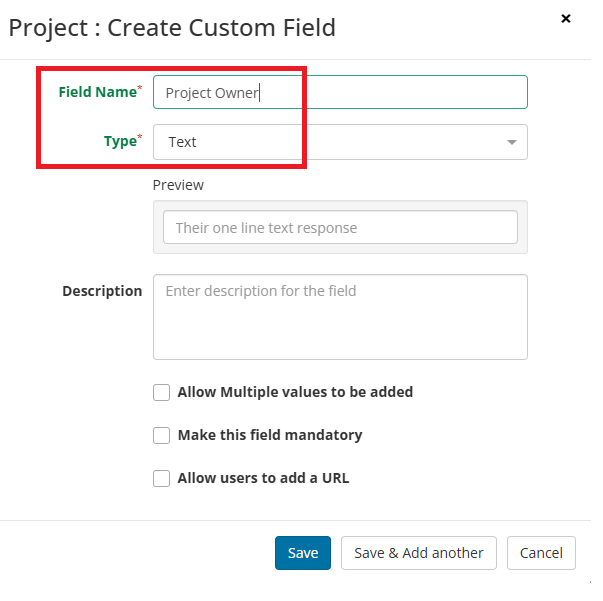
Task: Select the 'Make this field mandatory' label text
Action: pos(270,435)
